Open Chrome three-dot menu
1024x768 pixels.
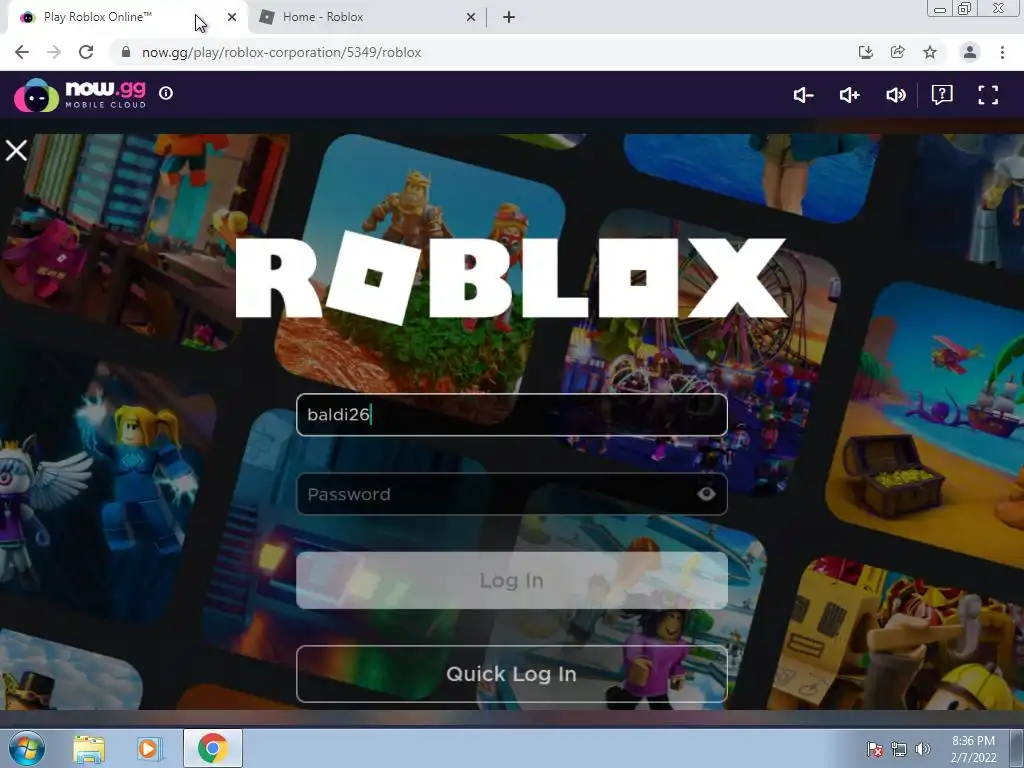pos(1002,52)
